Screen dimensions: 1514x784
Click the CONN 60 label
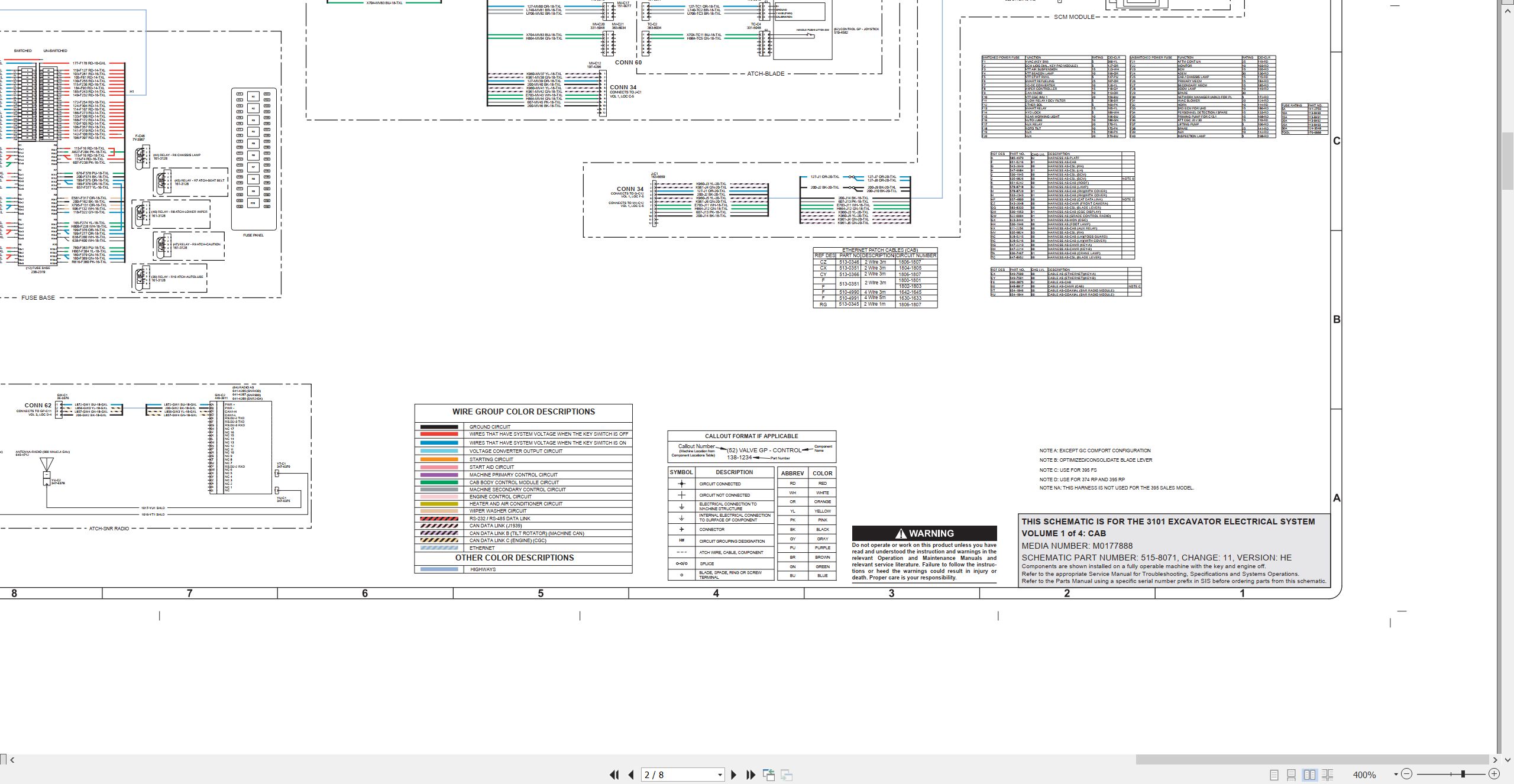[628, 62]
